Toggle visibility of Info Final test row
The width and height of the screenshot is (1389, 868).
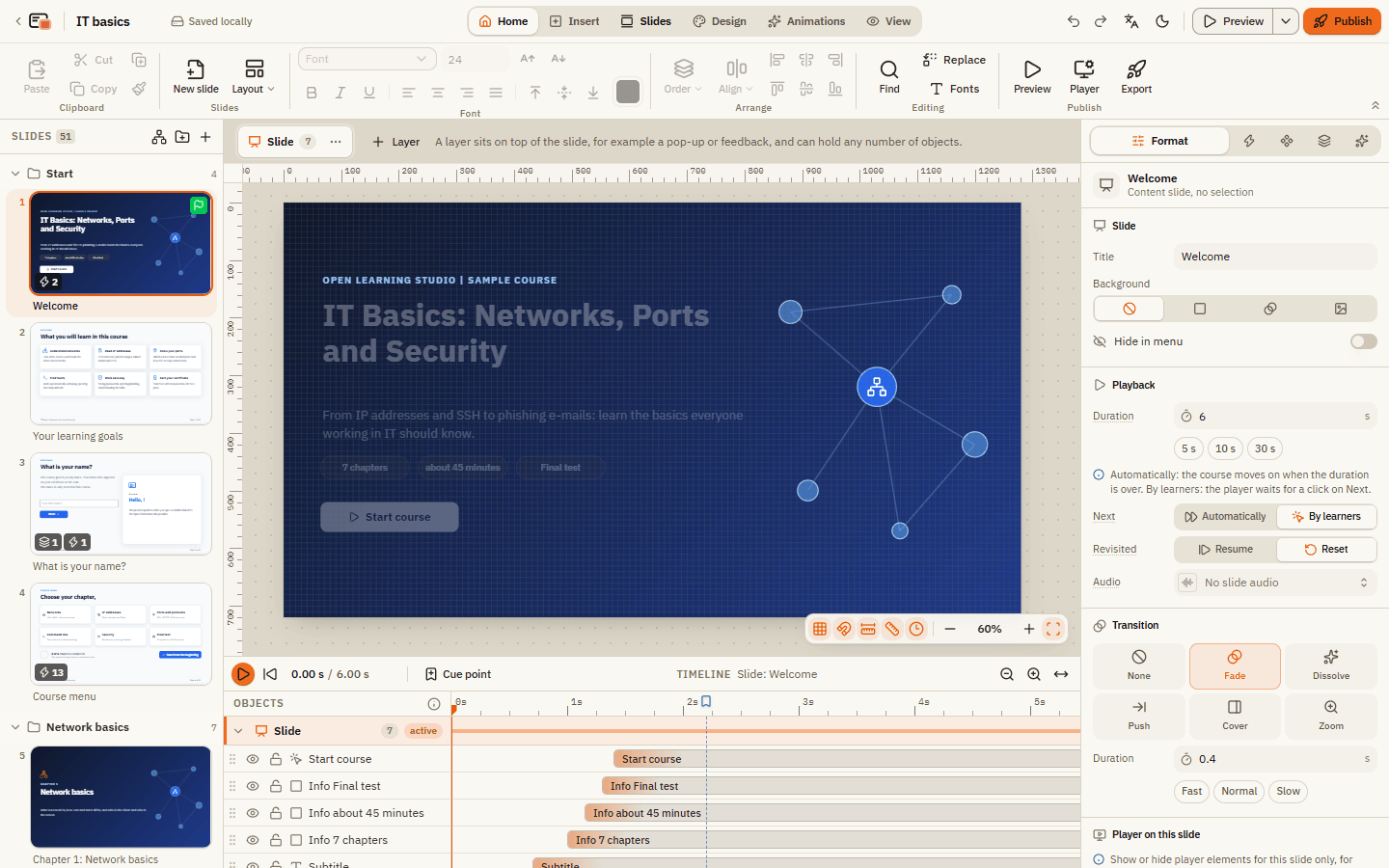point(253,786)
